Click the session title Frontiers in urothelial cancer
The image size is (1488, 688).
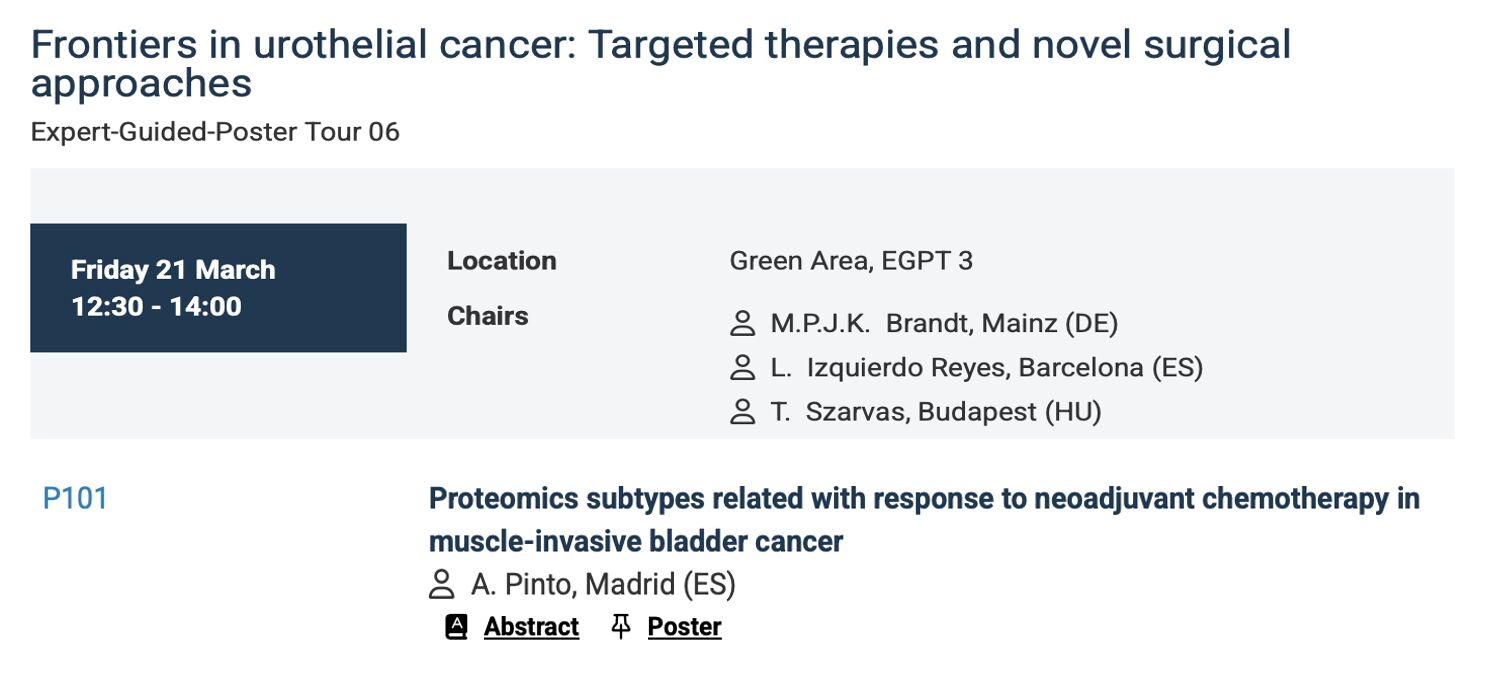pos(660,64)
